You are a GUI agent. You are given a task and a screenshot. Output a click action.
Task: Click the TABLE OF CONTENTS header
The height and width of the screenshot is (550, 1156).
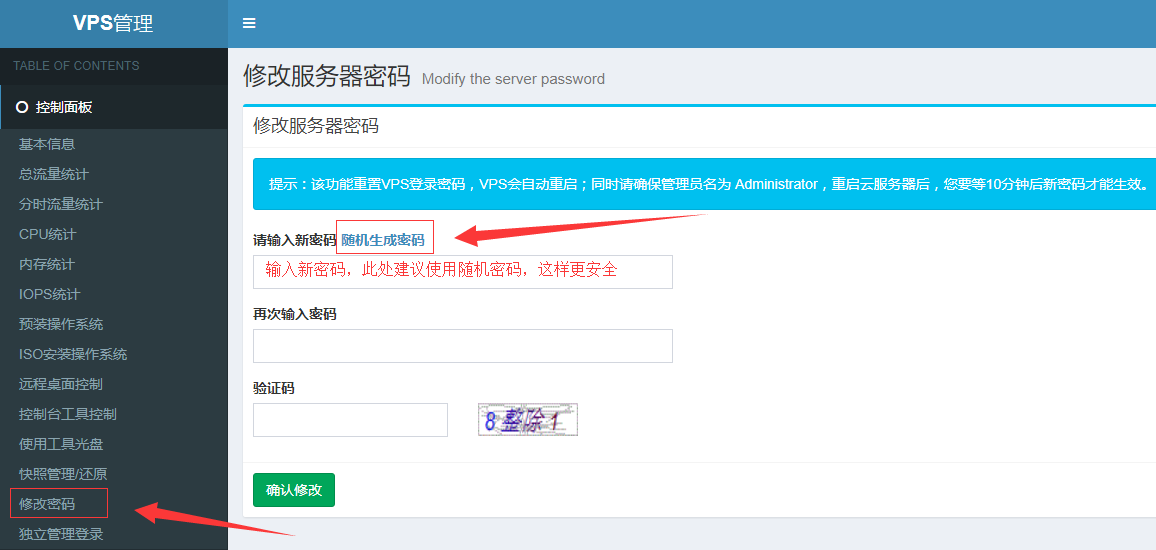[76, 66]
